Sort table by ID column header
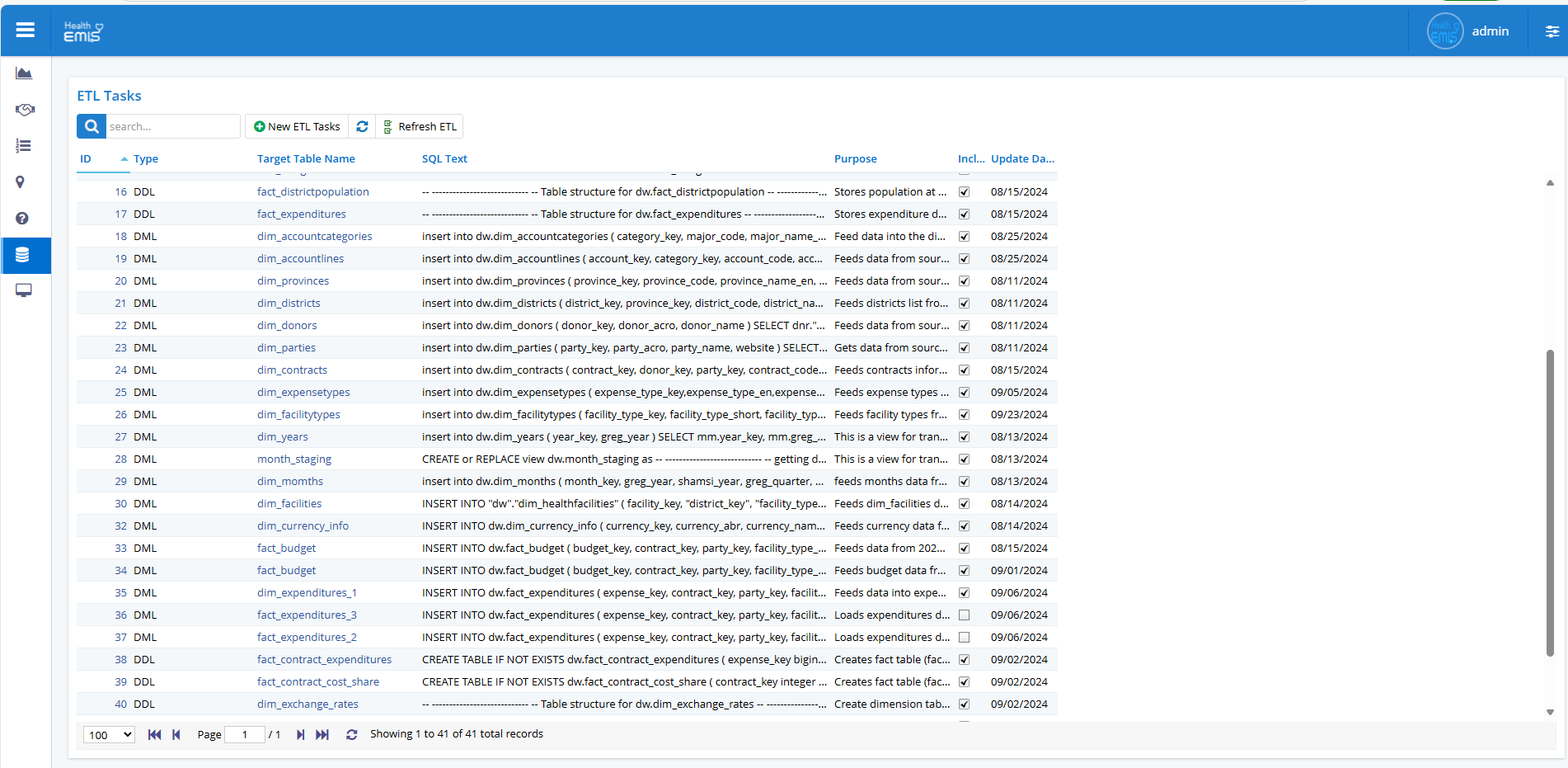1568x768 pixels. pos(86,159)
